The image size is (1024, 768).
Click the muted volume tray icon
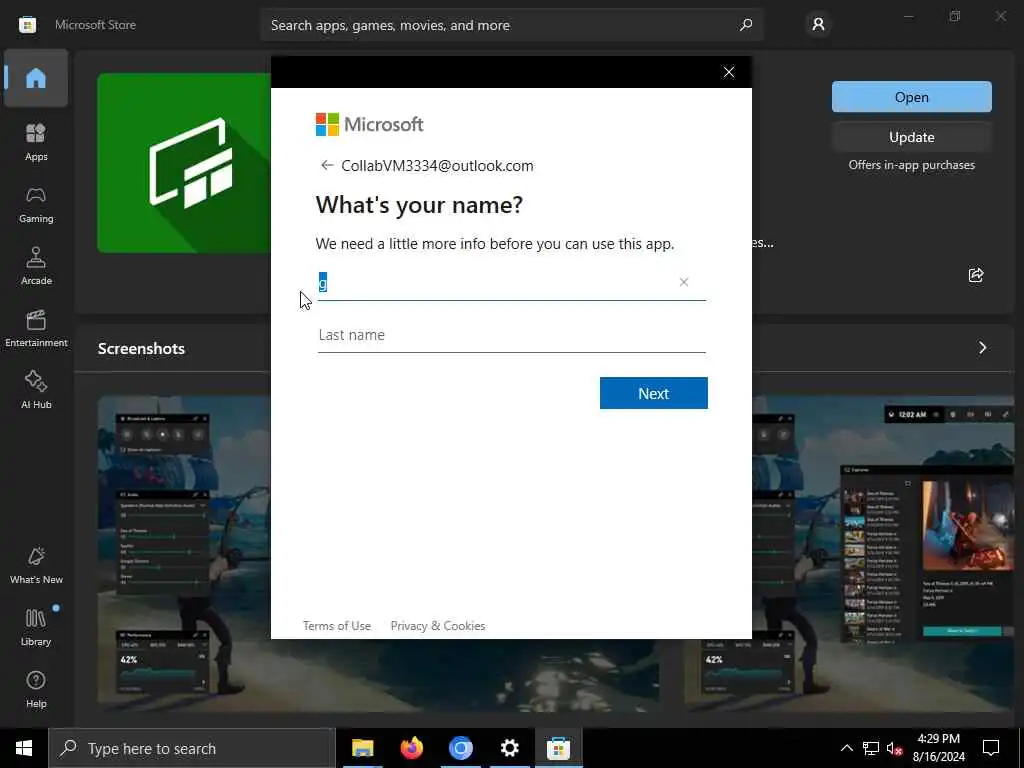coord(894,748)
